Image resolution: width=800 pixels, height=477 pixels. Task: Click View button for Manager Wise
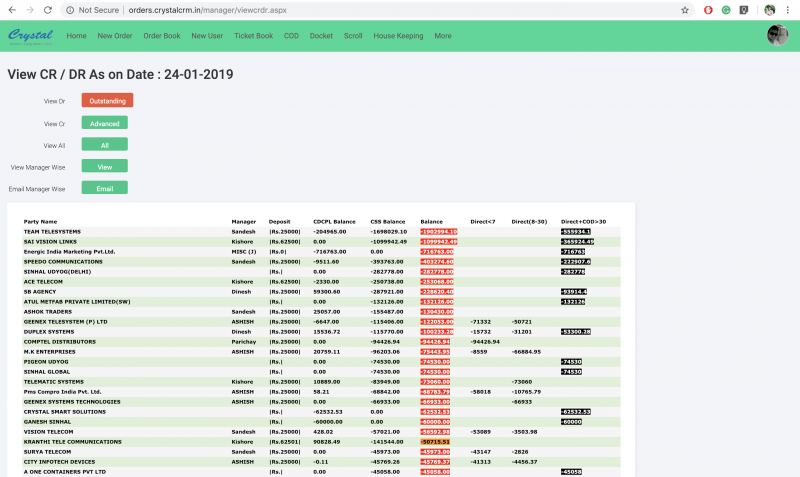point(105,166)
